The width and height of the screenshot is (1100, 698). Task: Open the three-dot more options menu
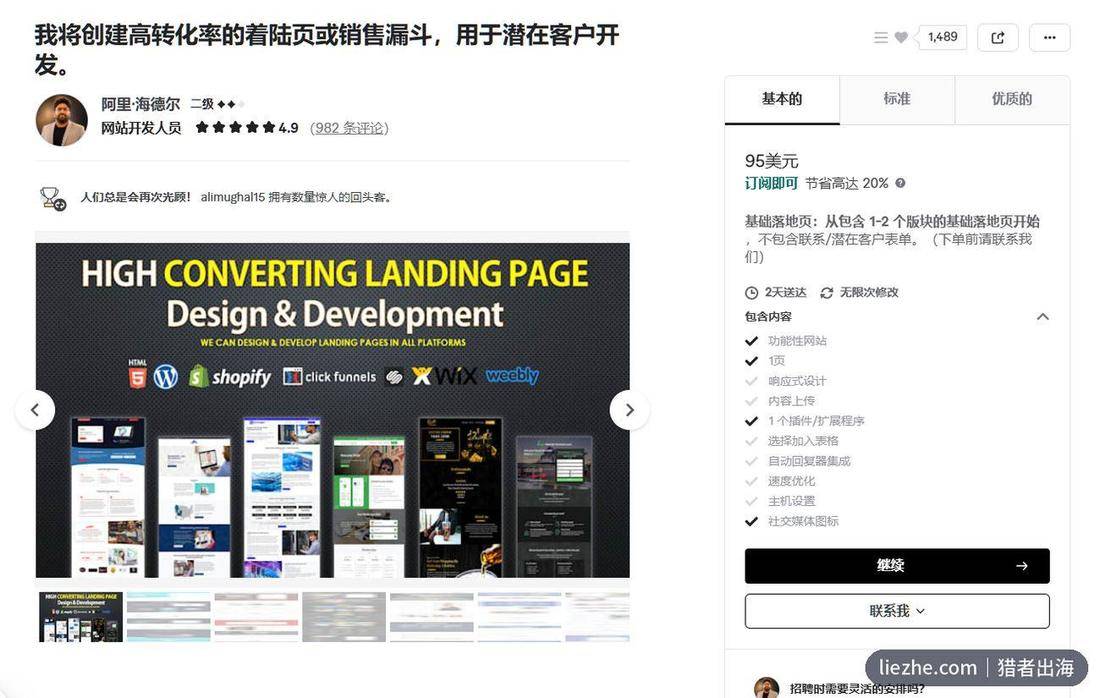coord(1049,38)
